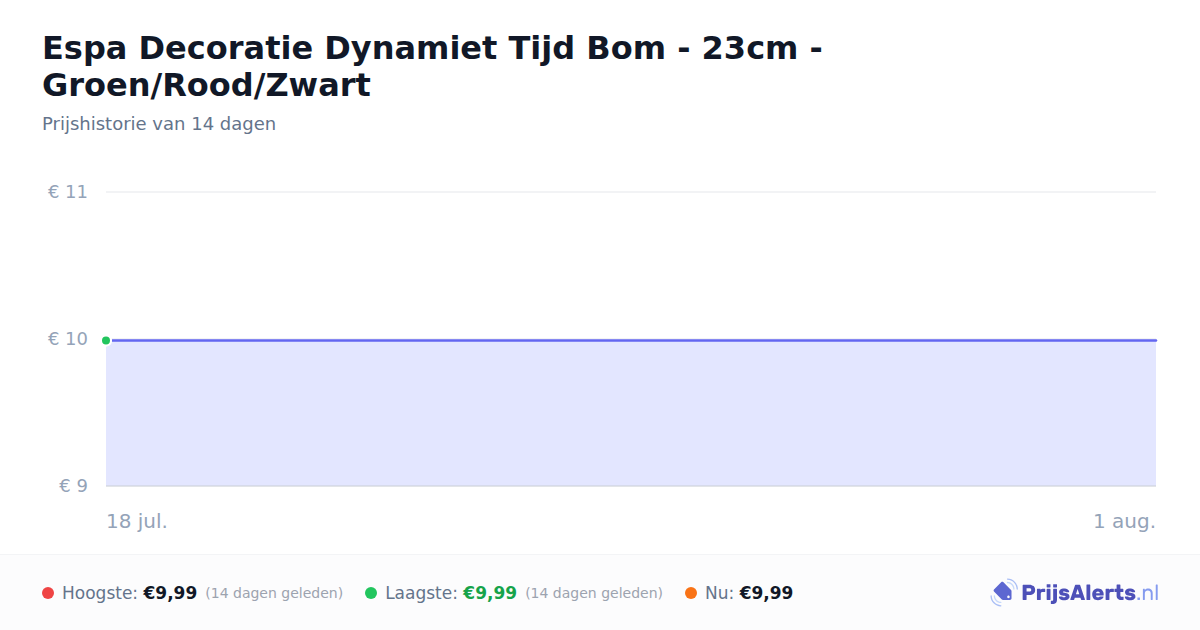Click the Hoogste €9,99 price value
The height and width of the screenshot is (630, 1200).
170,593
